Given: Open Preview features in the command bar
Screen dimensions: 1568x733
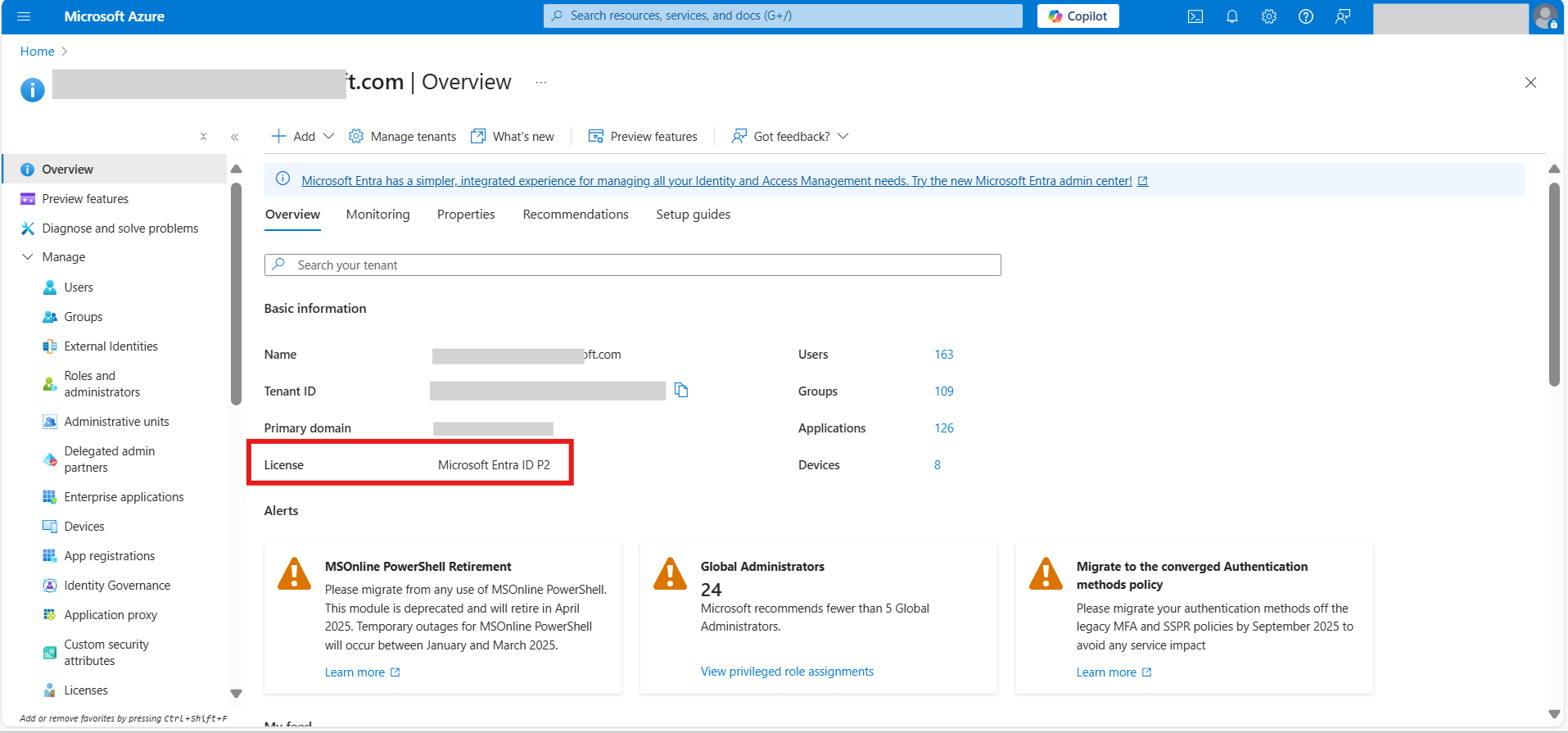Looking at the screenshot, I should [x=643, y=136].
